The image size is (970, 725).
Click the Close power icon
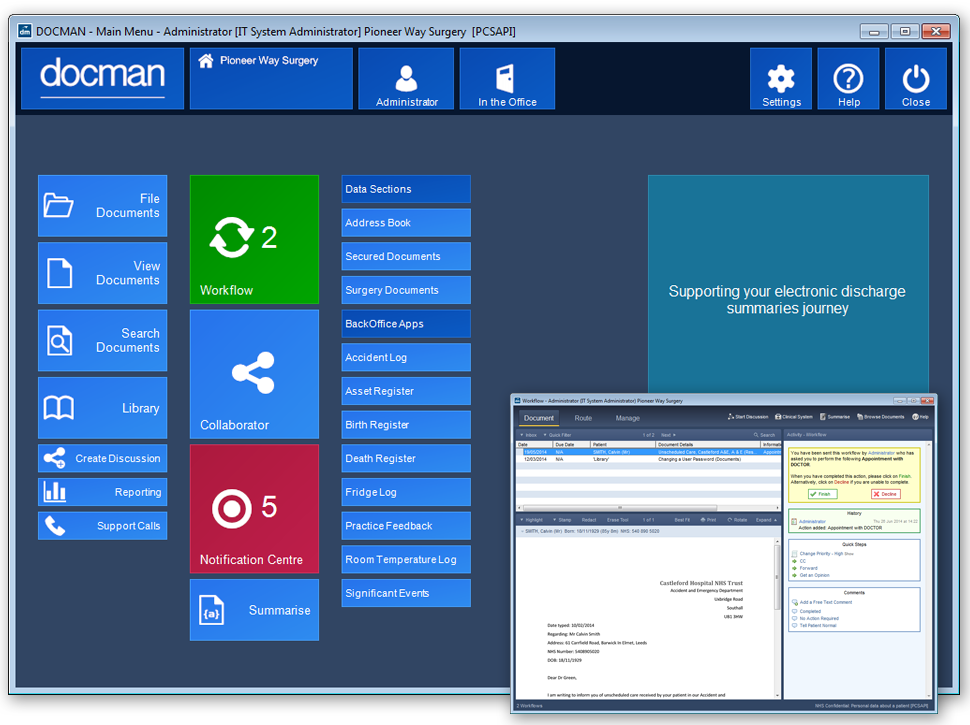pos(916,79)
